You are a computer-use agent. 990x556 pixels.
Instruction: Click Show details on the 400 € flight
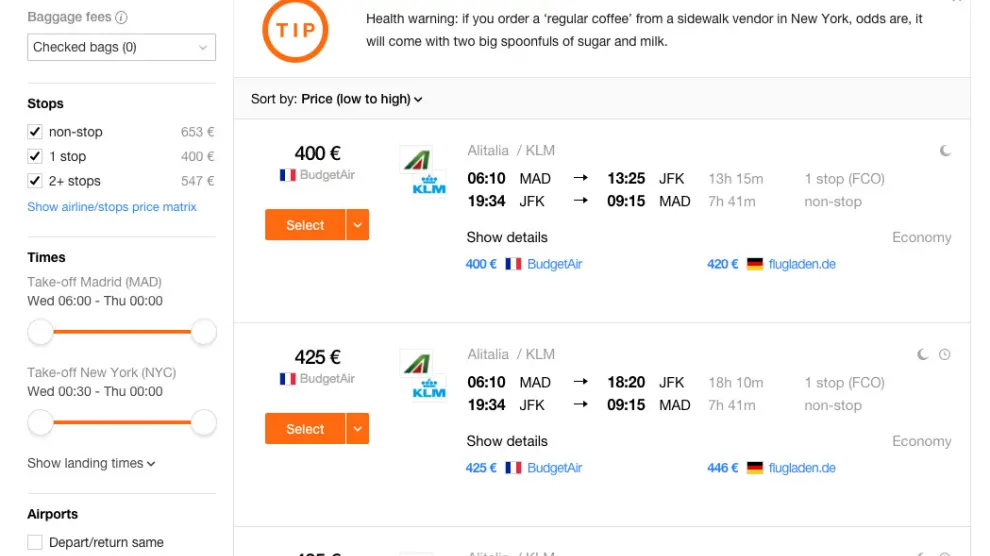pyautogui.click(x=507, y=238)
